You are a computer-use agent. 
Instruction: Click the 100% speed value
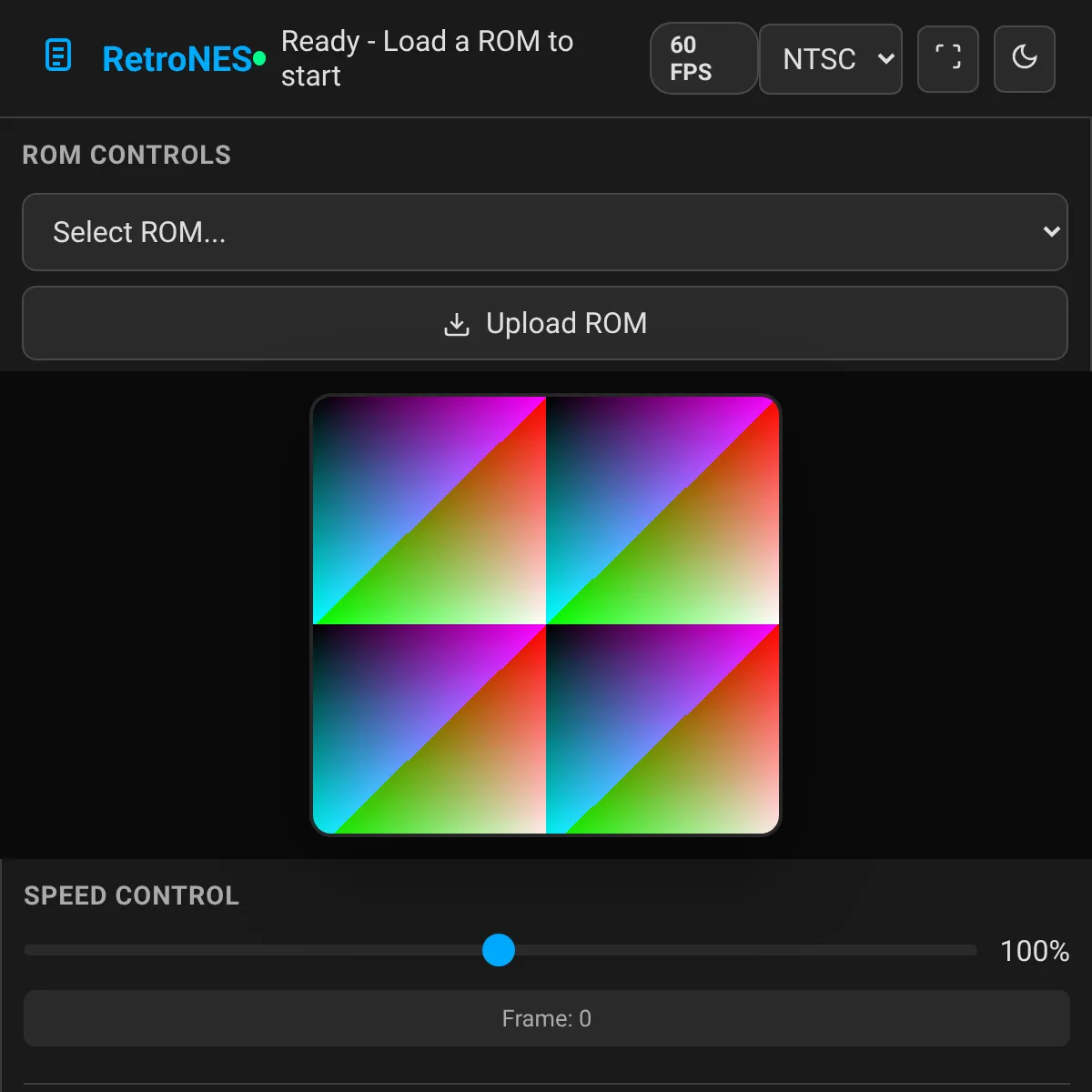1035,951
